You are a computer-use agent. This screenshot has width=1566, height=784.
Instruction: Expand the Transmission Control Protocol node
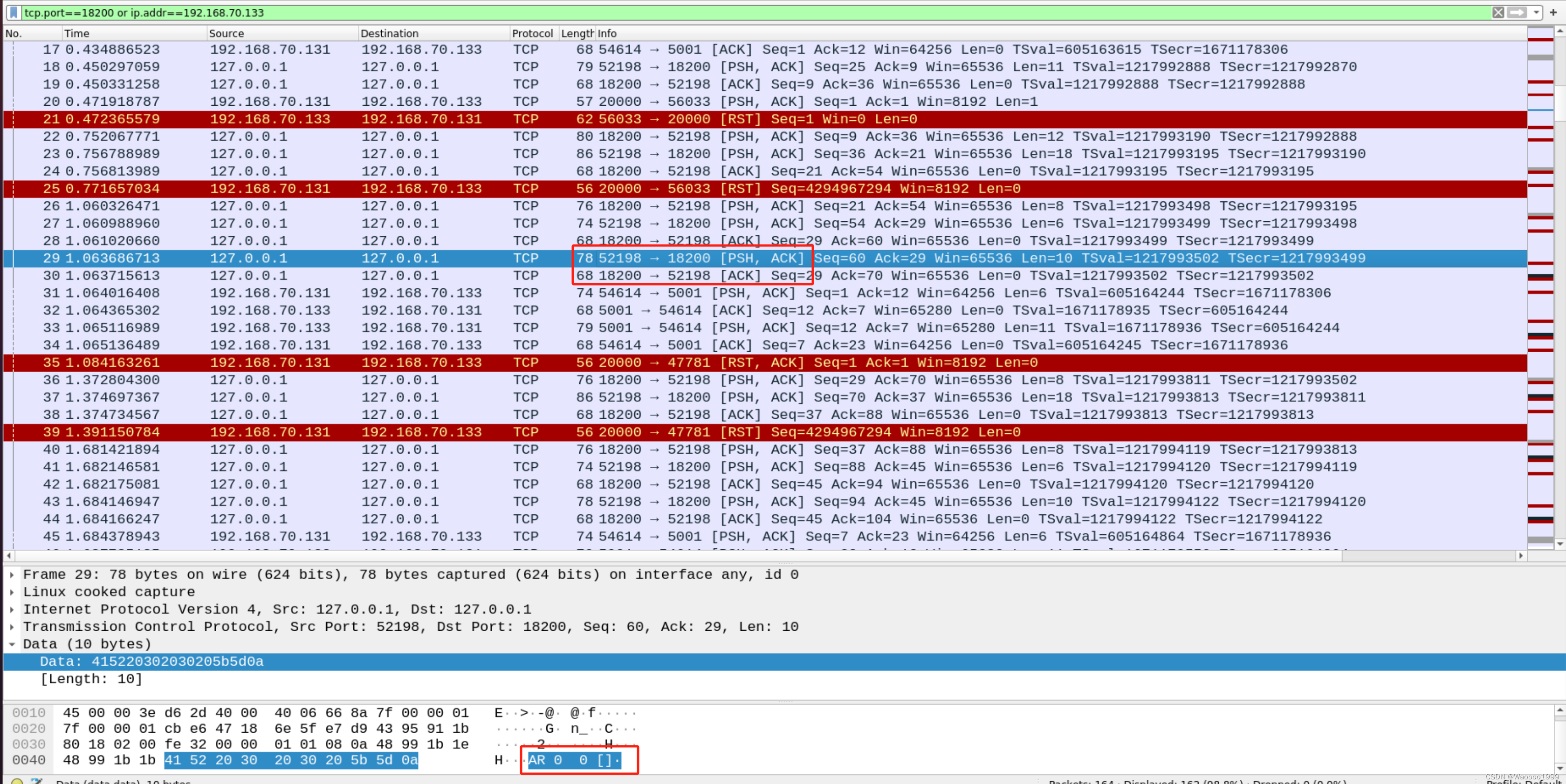(x=12, y=627)
